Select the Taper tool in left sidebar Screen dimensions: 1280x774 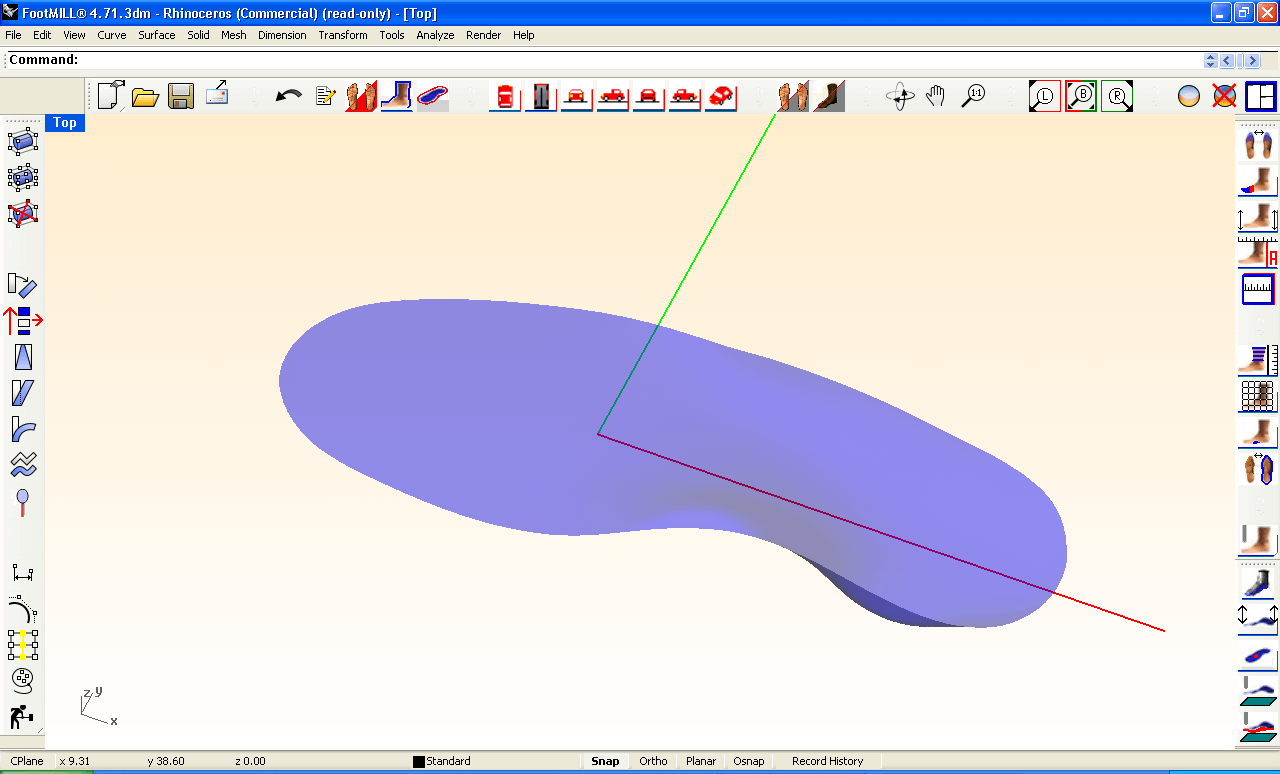(x=23, y=356)
